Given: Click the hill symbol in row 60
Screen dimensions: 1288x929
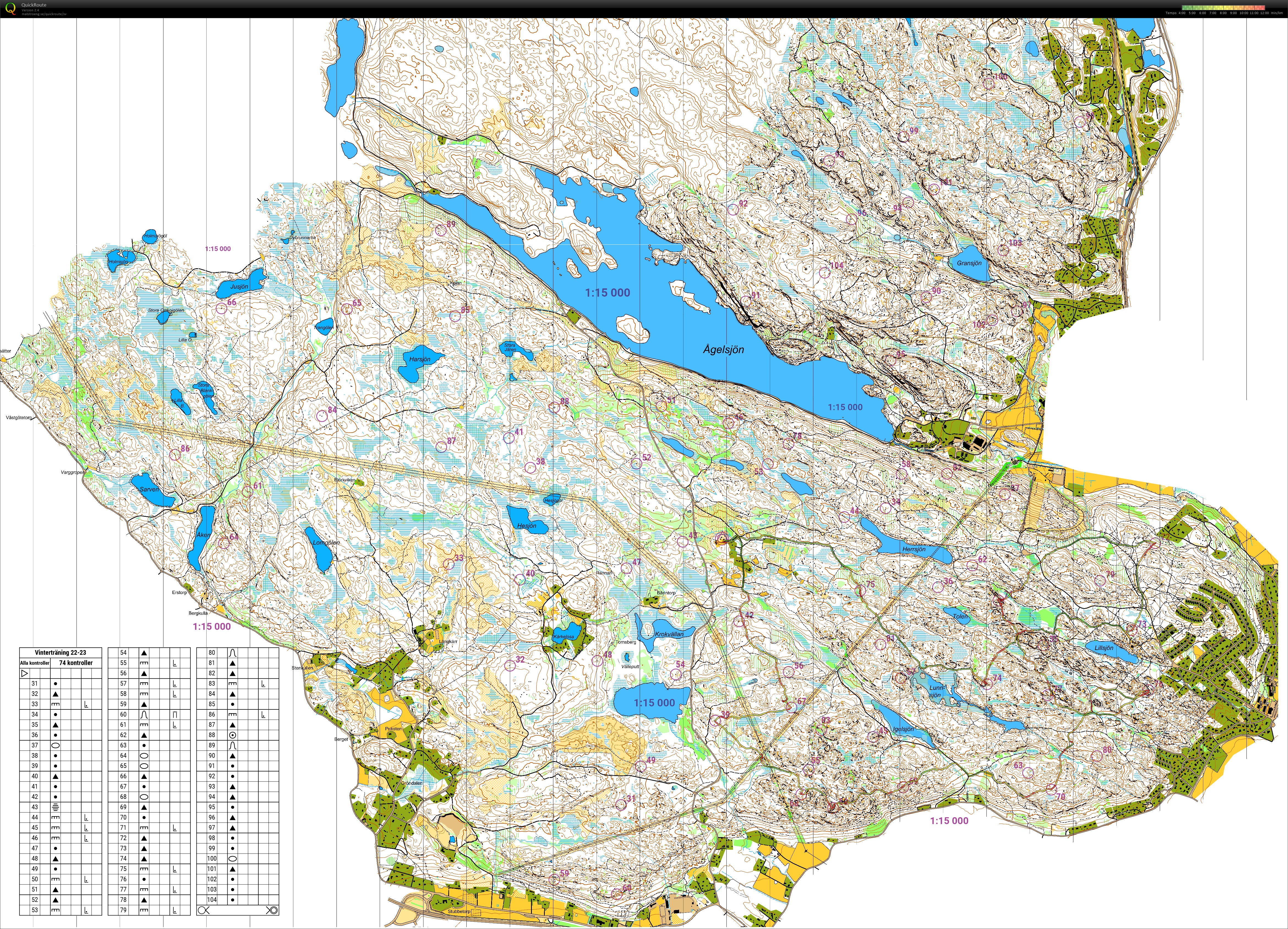Looking at the screenshot, I should (x=144, y=714).
